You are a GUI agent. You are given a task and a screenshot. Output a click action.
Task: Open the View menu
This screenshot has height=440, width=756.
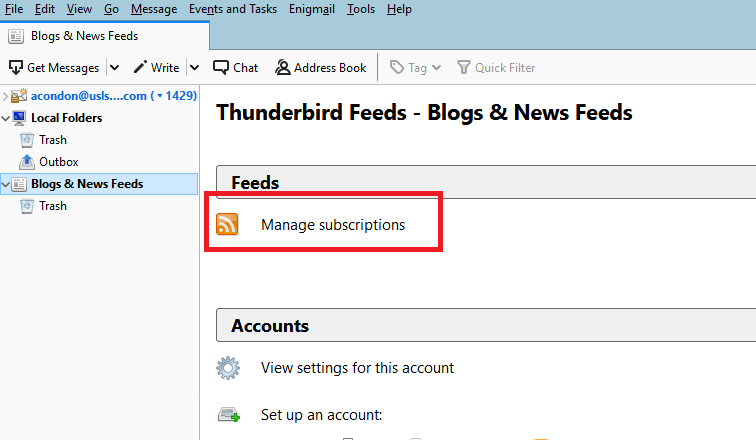pos(79,9)
